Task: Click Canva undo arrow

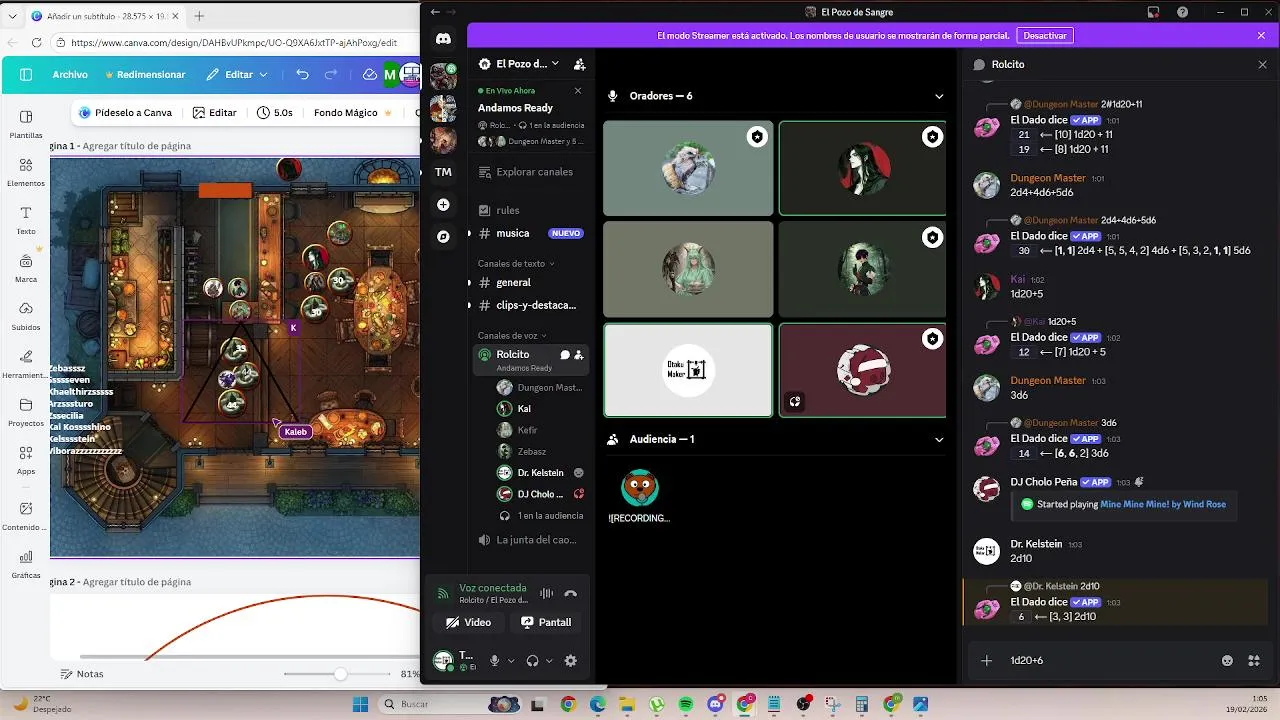Action: tap(302, 74)
